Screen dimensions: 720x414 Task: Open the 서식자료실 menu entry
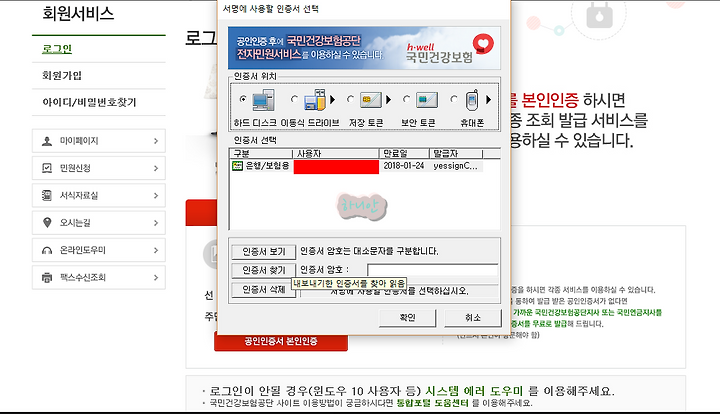click(99, 196)
